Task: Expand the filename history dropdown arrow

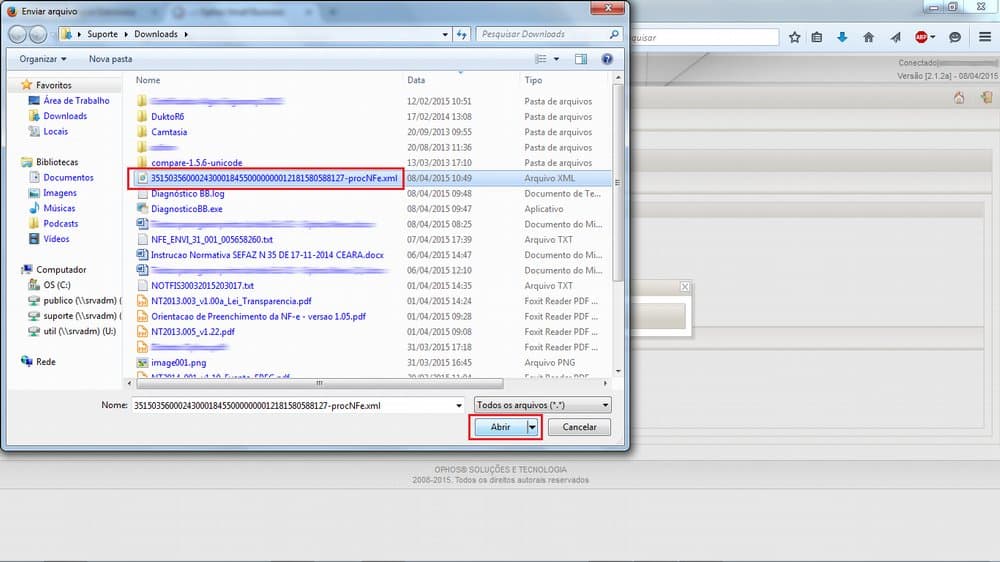Action: pos(459,405)
